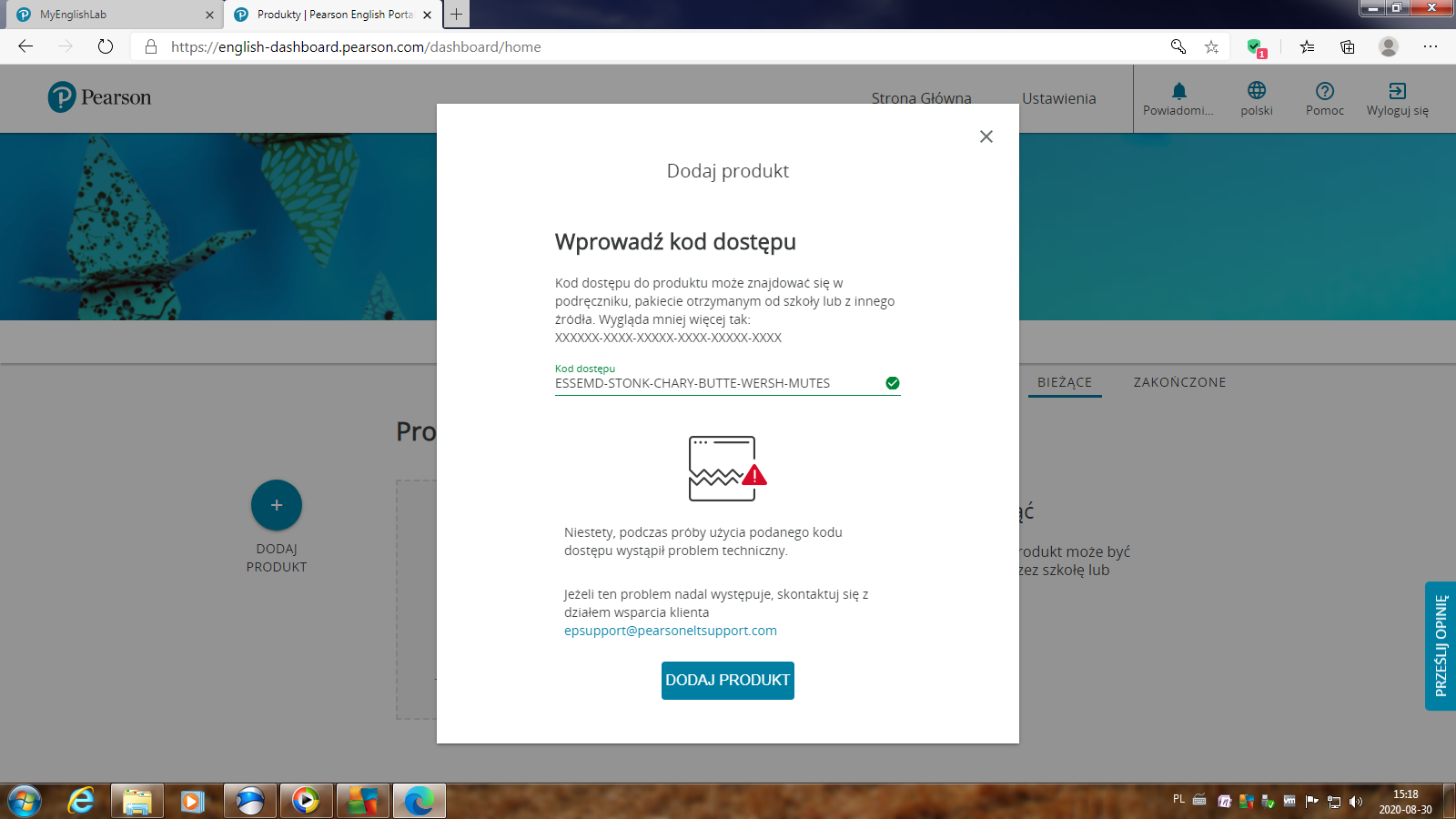Screen dimensions: 1456x819
Task: Open the browser profile avatar
Action: 1388,46
